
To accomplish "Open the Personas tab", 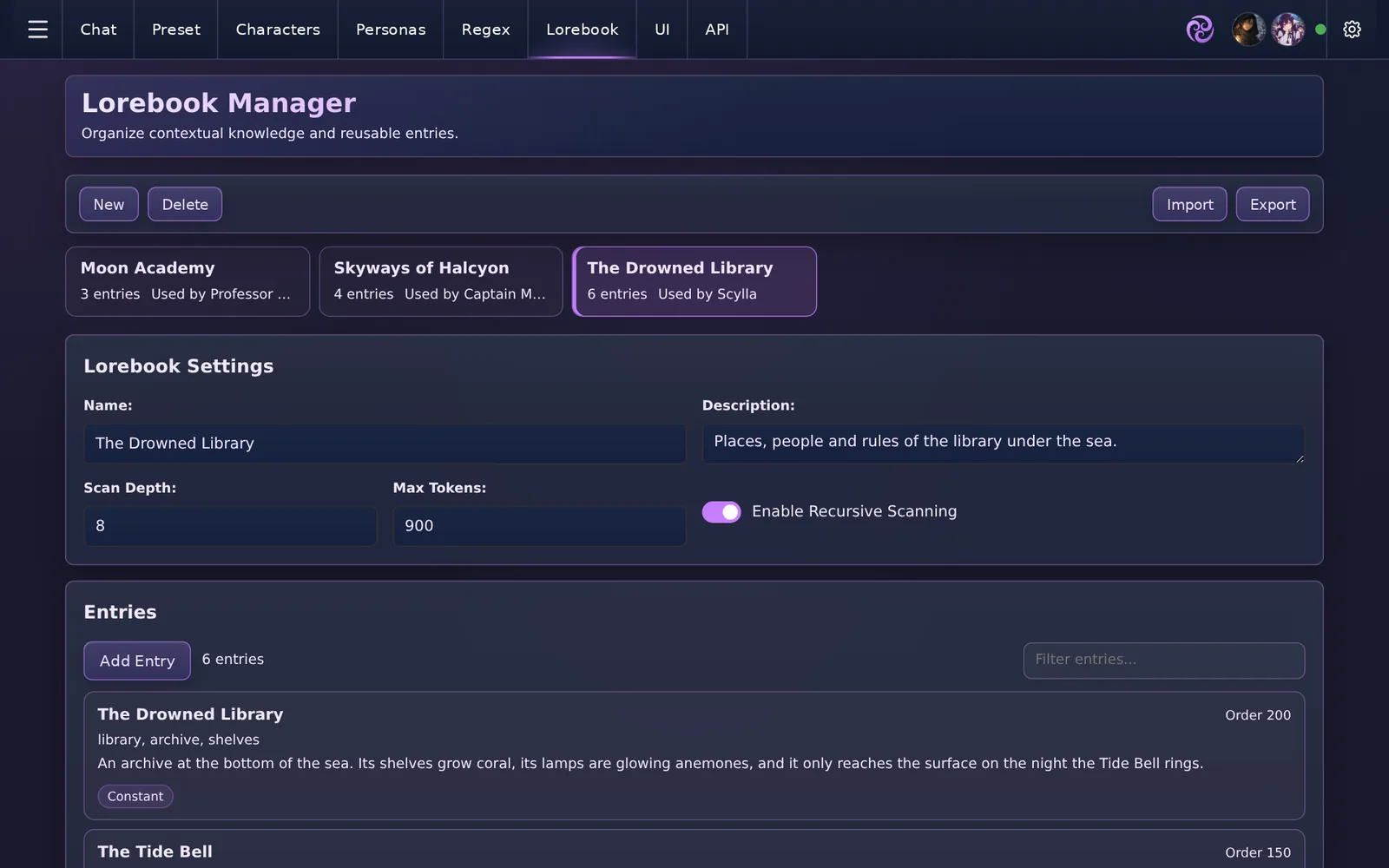I will coord(391,30).
